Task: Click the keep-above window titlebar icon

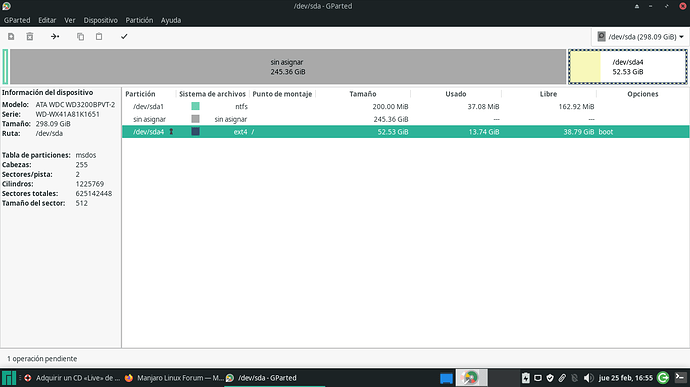Action: point(637,6)
